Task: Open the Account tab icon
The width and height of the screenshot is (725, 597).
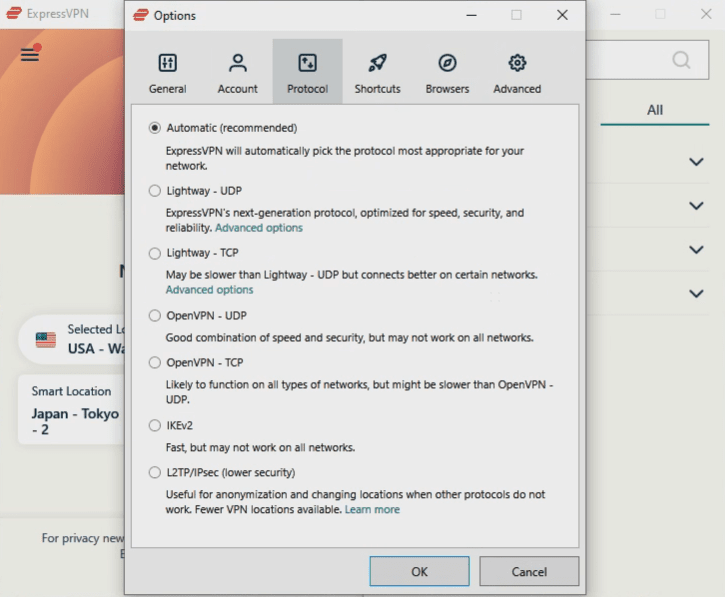Action: pyautogui.click(x=238, y=63)
